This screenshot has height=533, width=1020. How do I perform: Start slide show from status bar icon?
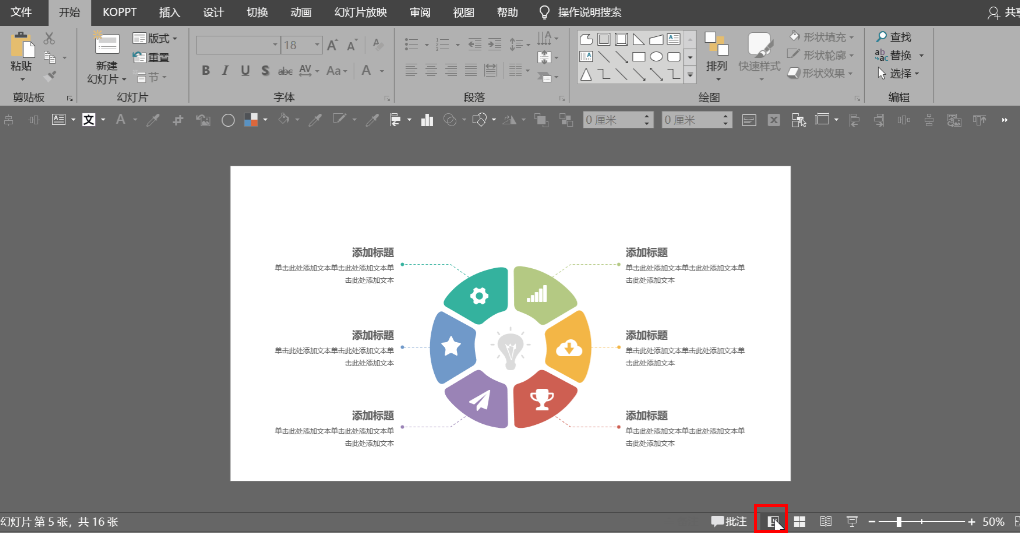[x=852, y=522]
